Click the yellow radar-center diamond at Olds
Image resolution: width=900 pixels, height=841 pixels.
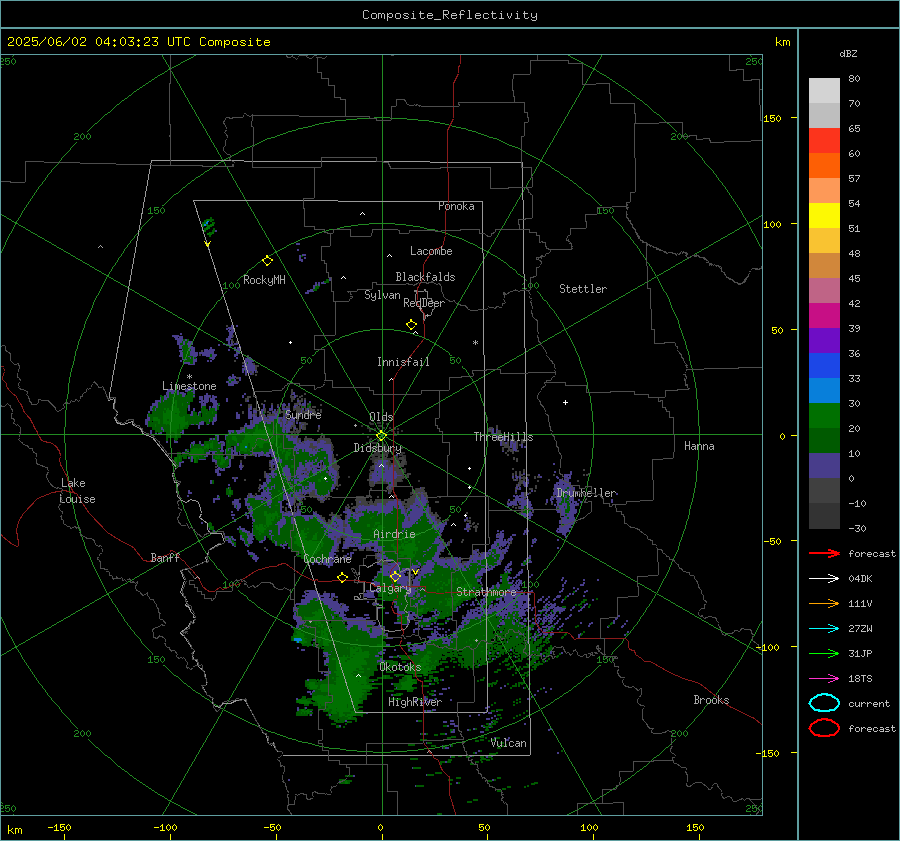[381, 436]
